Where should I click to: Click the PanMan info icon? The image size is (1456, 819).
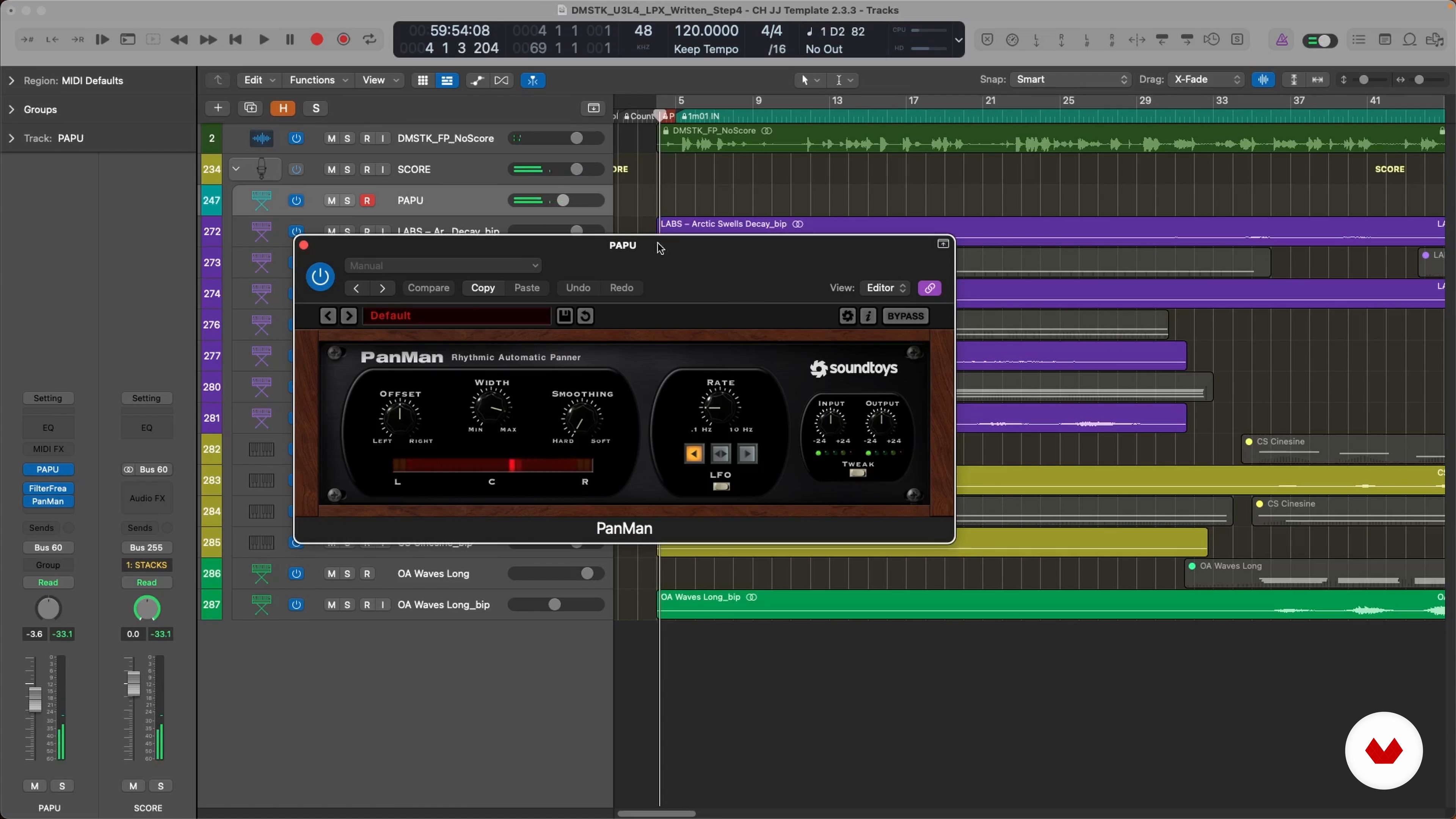pyautogui.click(x=868, y=316)
